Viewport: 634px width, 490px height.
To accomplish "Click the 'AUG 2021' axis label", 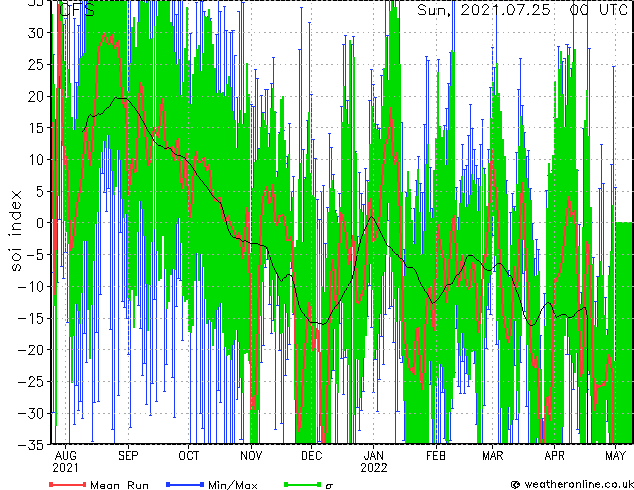I will (x=65, y=462).
